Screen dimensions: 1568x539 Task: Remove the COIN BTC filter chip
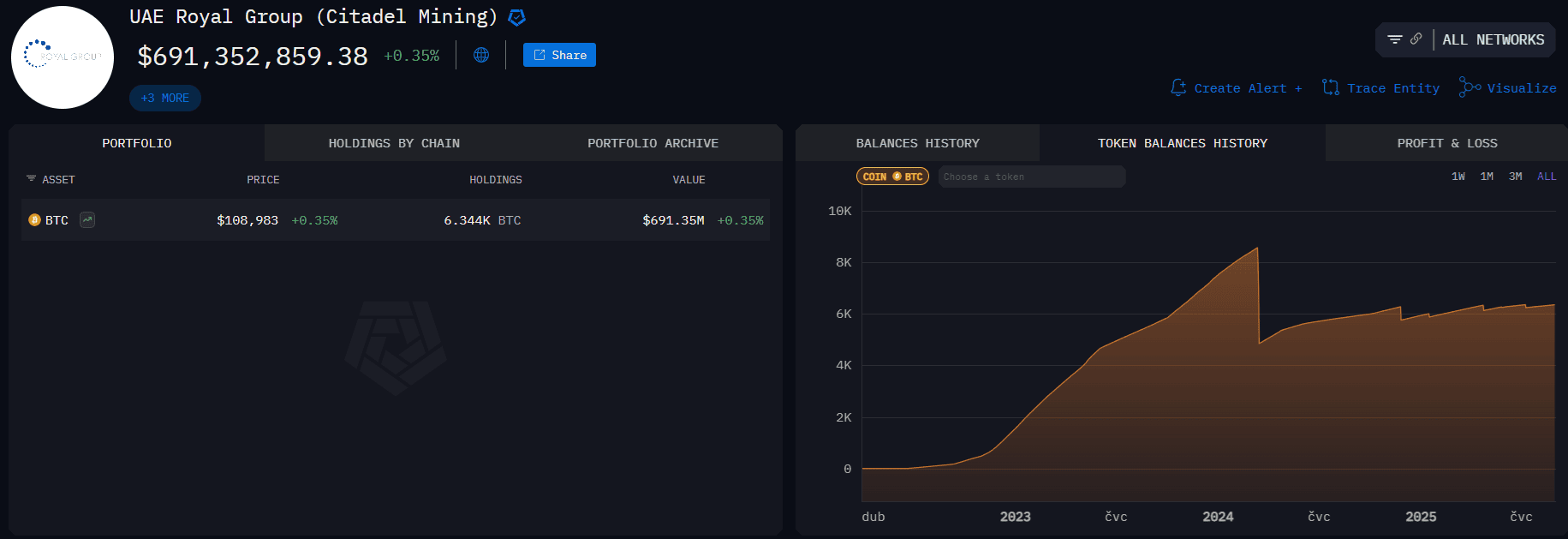click(892, 177)
